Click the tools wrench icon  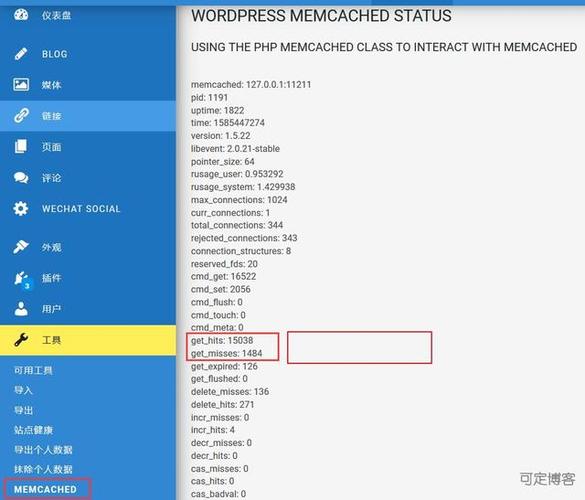21,340
